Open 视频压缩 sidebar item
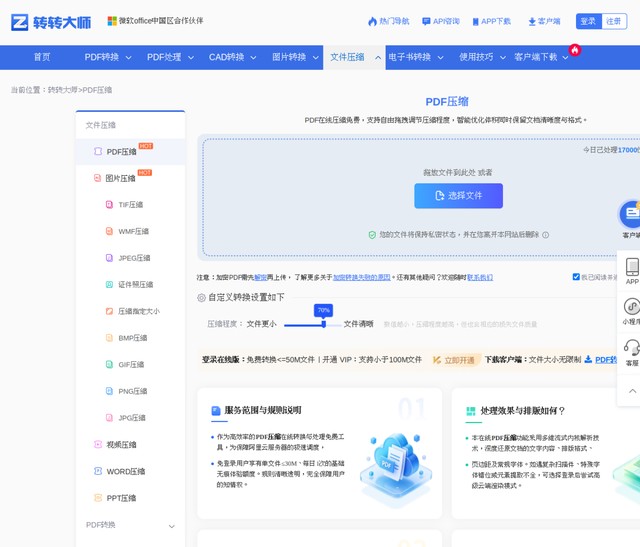640x547 pixels. 131,445
